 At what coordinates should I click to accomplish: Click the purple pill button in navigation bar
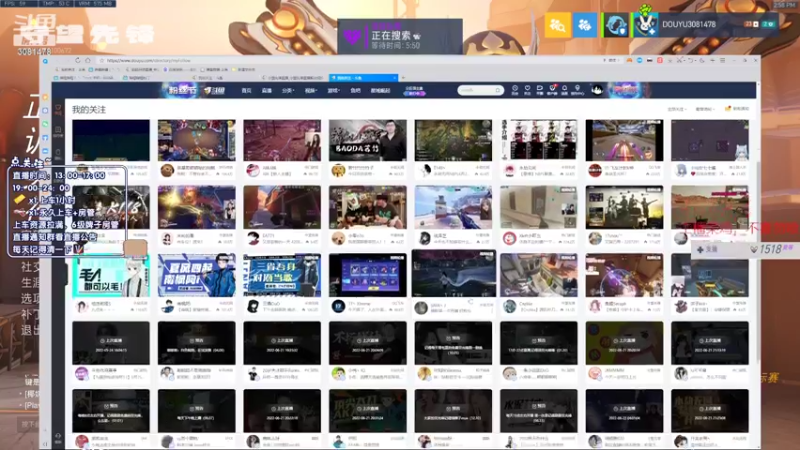[414, 93]
